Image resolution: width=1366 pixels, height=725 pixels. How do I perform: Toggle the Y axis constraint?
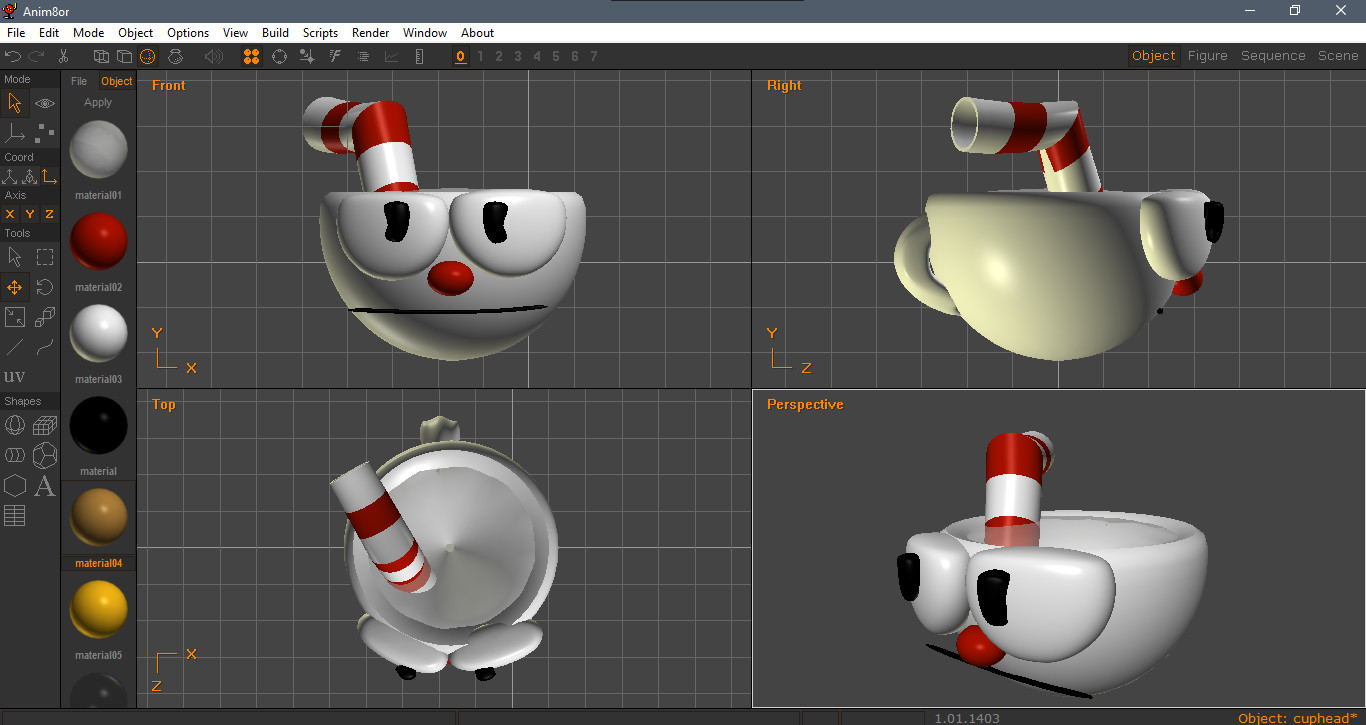tap(28, 214)
